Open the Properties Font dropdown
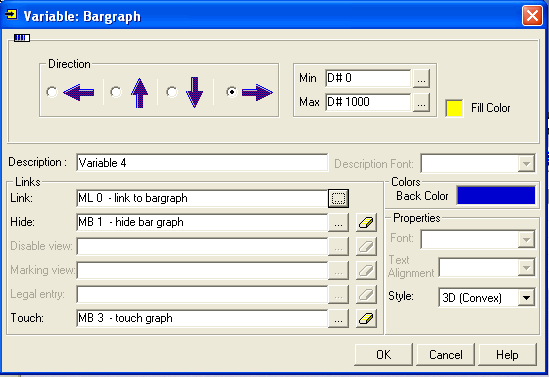The width and height of the screenshot is (549, 377). (x=526, y=240)
